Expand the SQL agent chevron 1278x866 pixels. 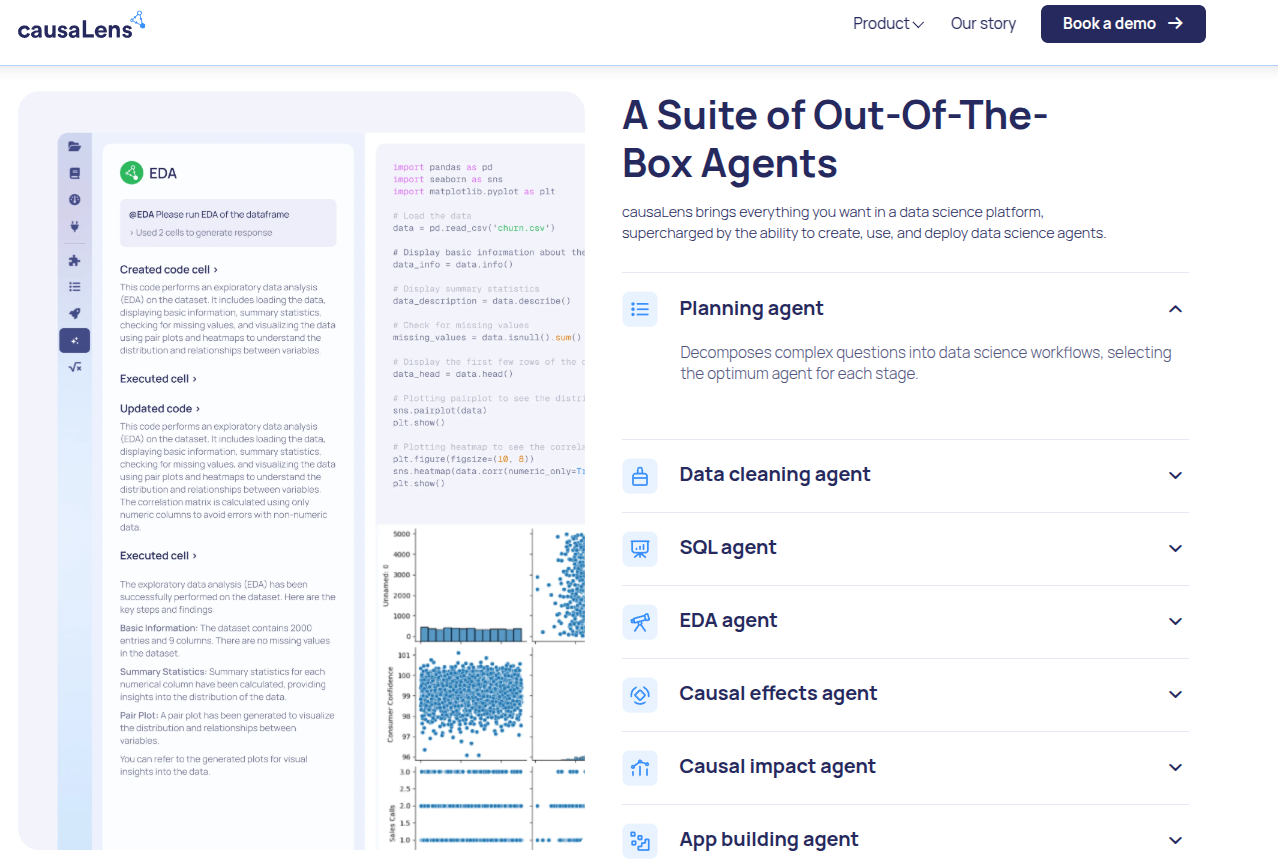coord(1175,549)
